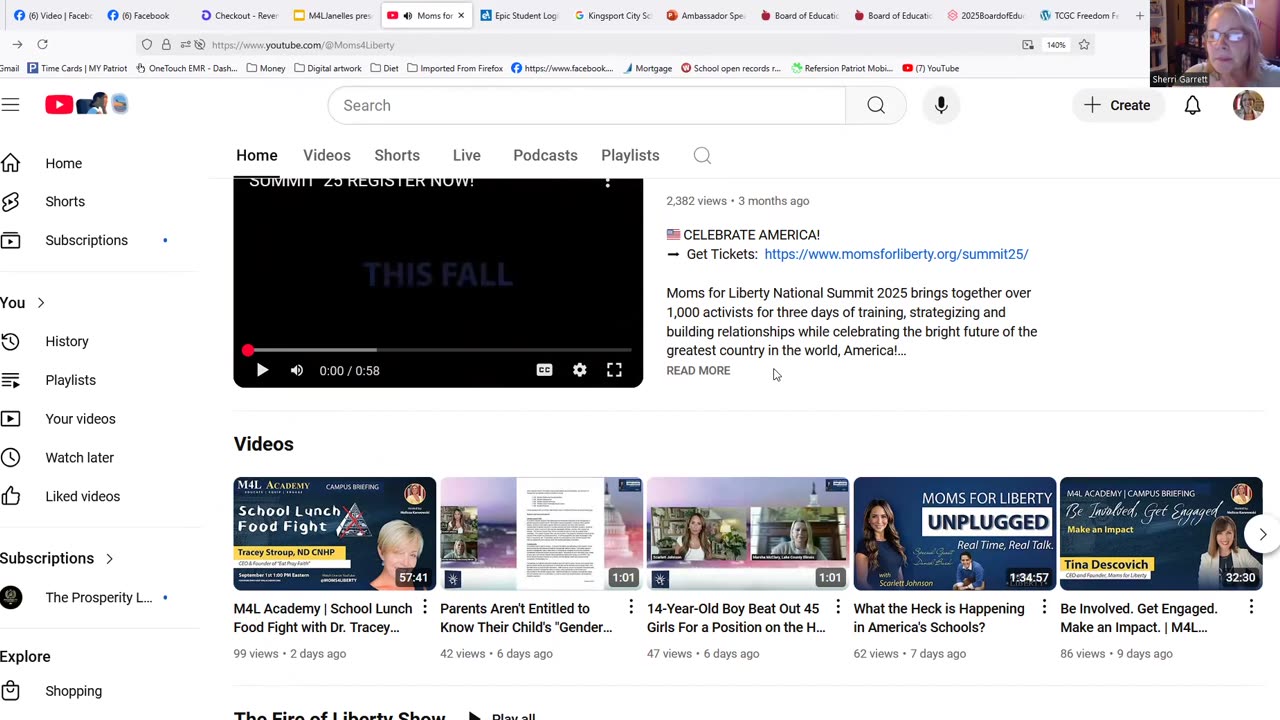Open options for 14-Year-Old Boy video
The width and height of the screenshot is (1280, 720).
[838, 608]
